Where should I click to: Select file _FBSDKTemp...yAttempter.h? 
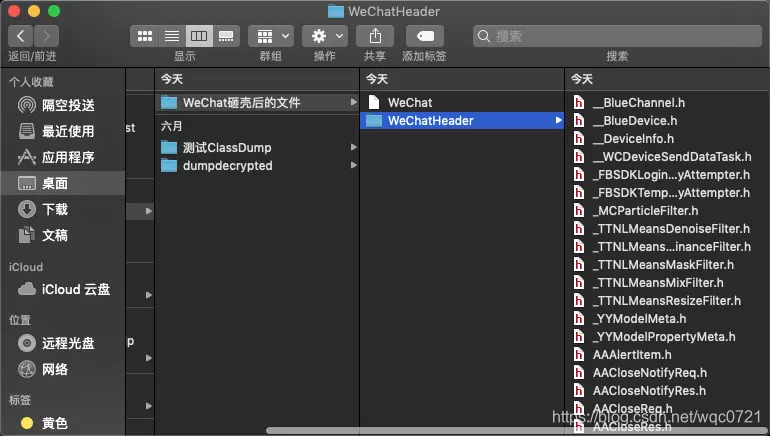(671, 193)
